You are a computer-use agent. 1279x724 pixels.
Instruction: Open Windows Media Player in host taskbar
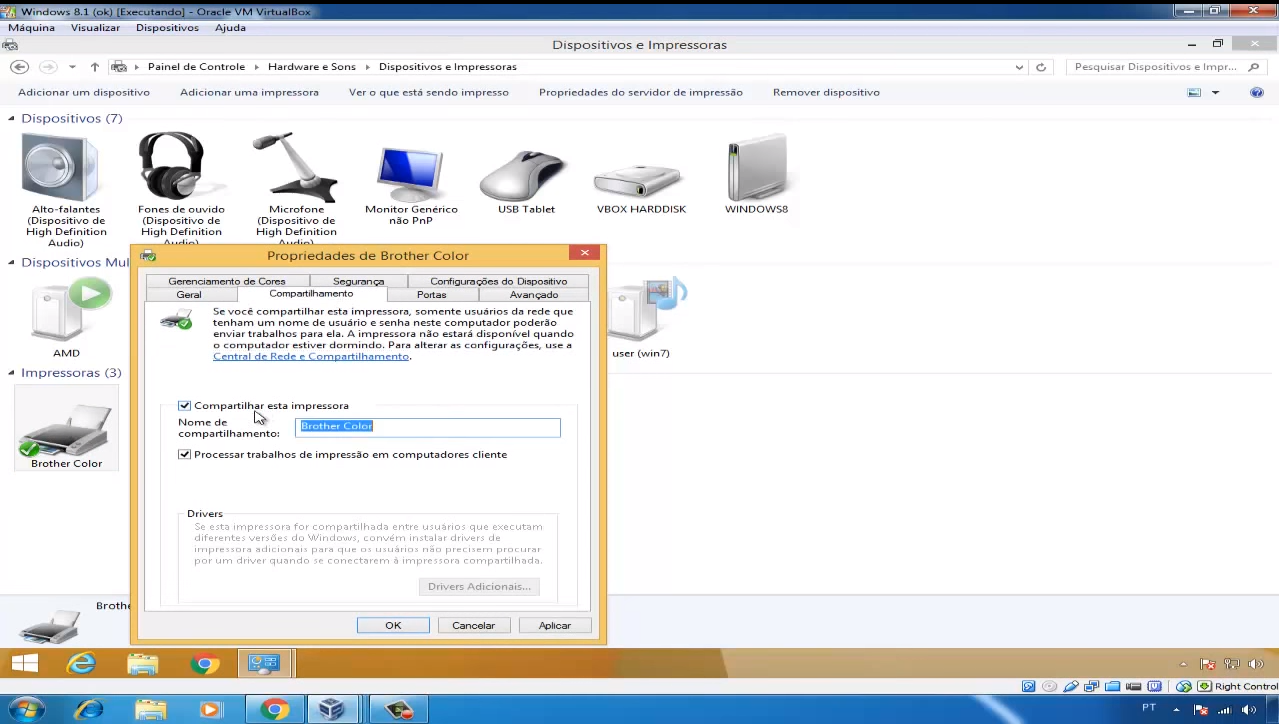coord(210,709)
